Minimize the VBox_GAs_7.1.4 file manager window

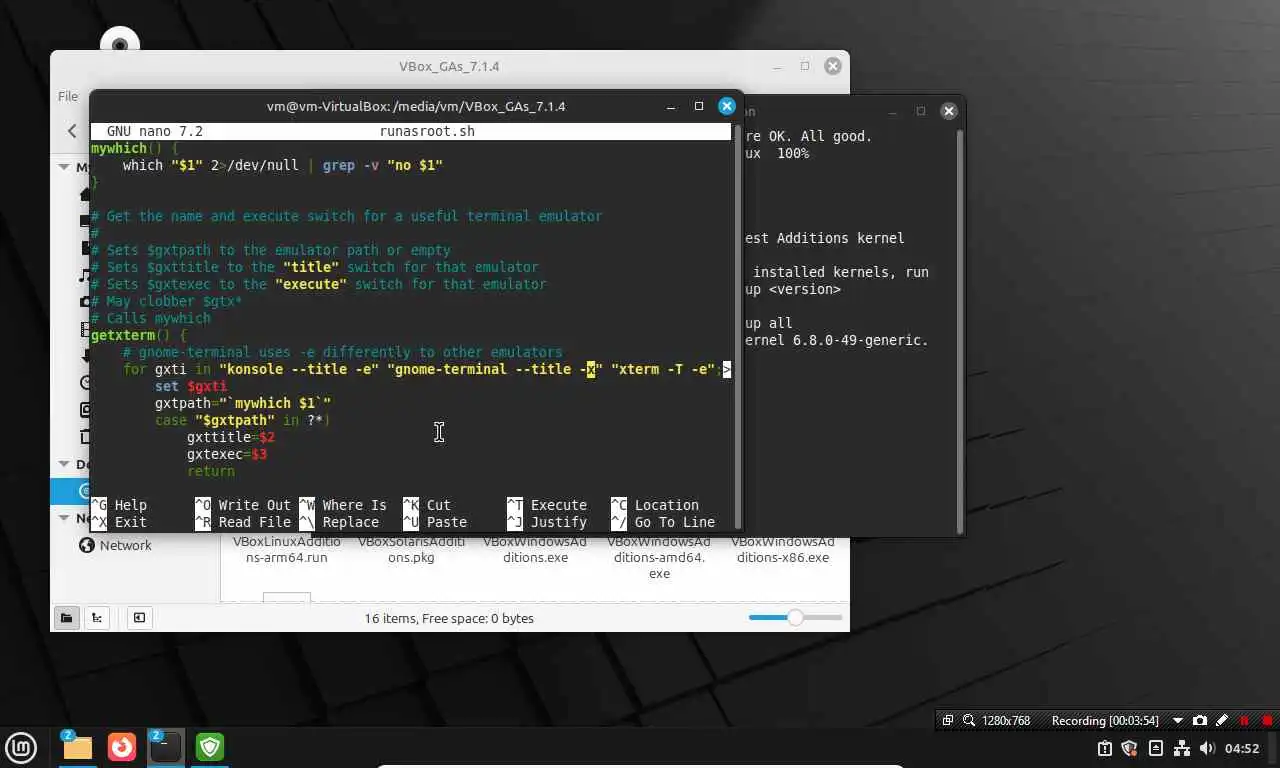click(778, 66)
